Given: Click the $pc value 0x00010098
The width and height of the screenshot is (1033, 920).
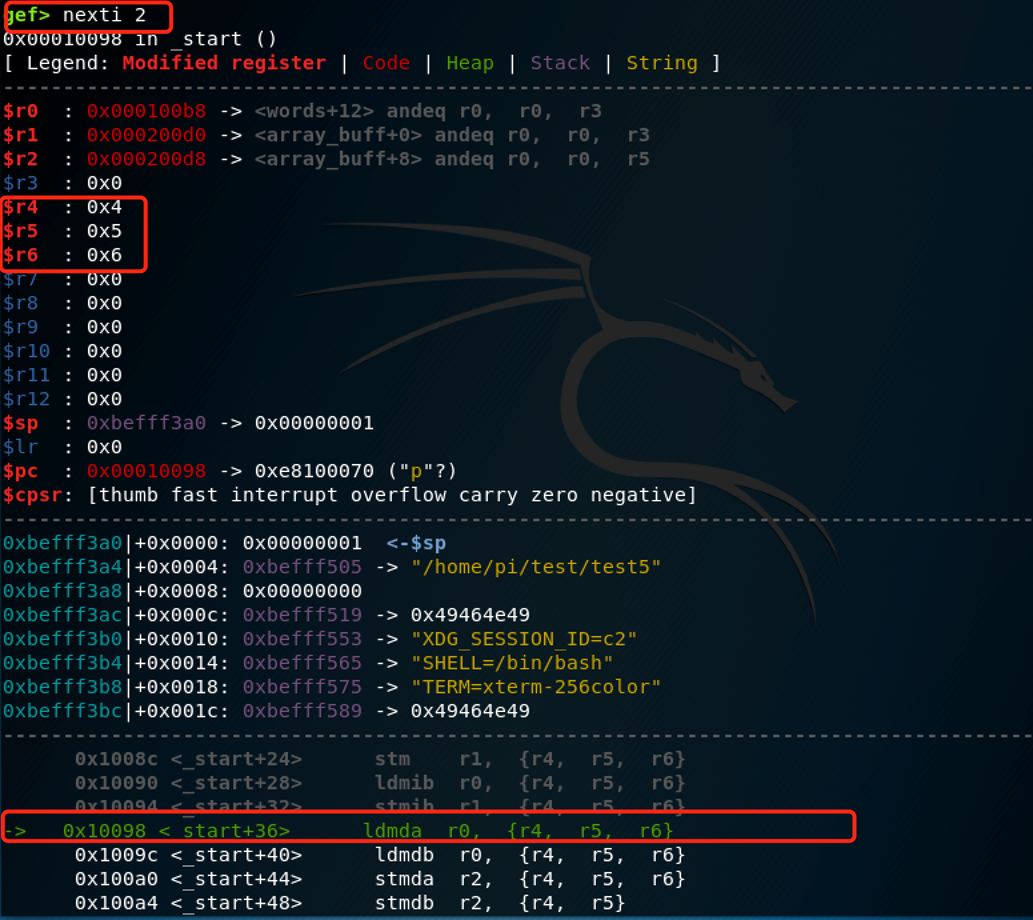Looking at the screenshot, I should coord(146,471).
